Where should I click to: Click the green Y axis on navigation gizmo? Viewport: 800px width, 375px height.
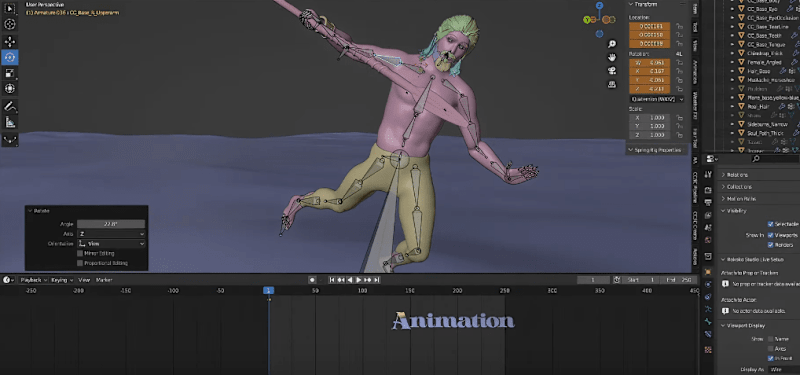click(587, 20)
